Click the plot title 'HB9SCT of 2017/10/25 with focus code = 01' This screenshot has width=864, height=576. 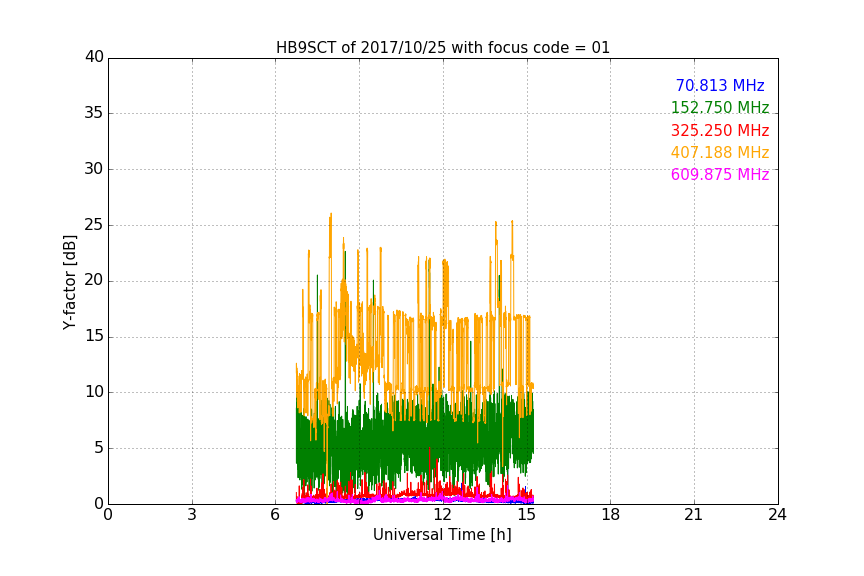point(443,48)
